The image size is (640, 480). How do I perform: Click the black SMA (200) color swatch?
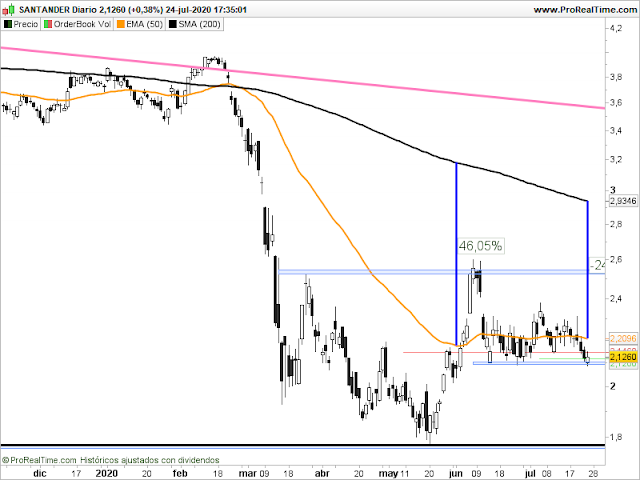(x=173, y=24)
